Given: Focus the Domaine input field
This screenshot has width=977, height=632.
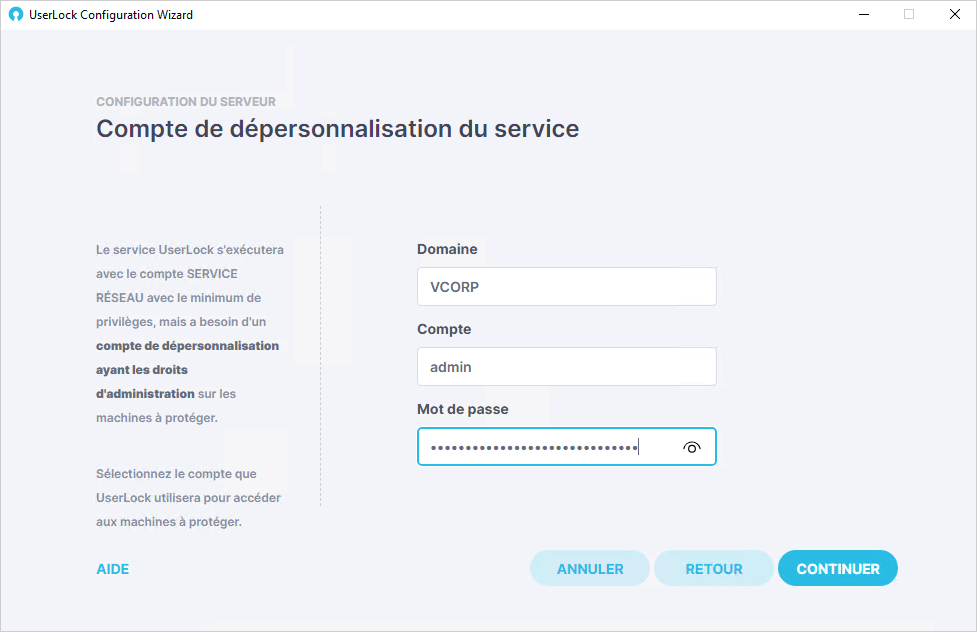Looking at the screenshot, I should [x=566, y=287].
